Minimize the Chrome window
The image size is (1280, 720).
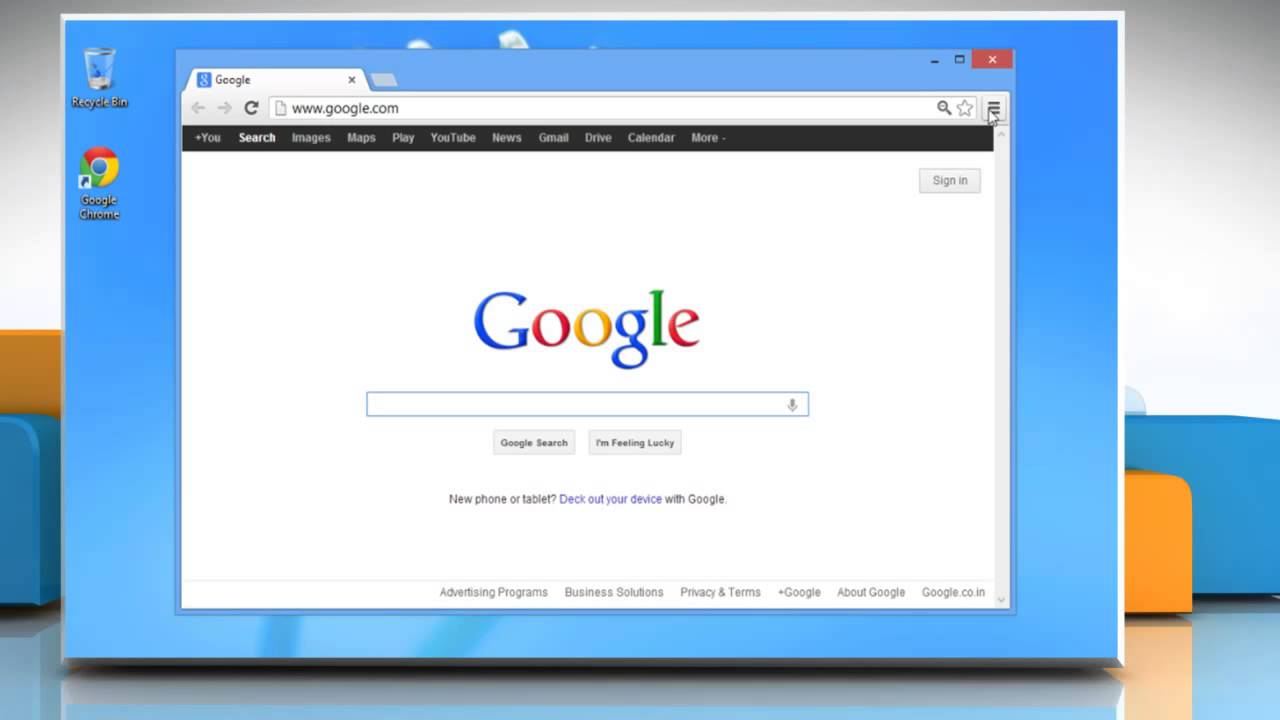(x=935, y=60)
